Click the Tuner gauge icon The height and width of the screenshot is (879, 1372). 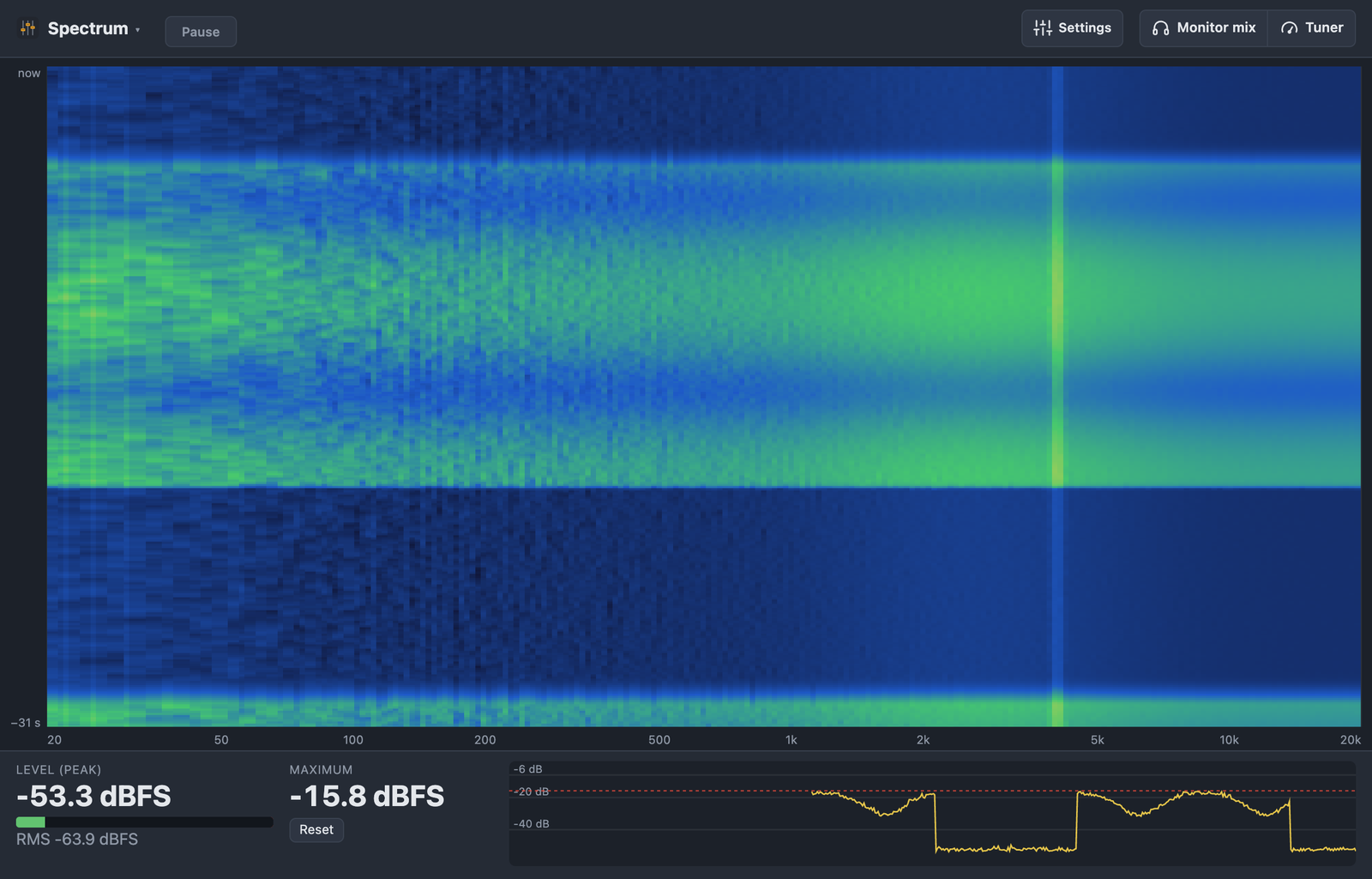(1289, 28)
